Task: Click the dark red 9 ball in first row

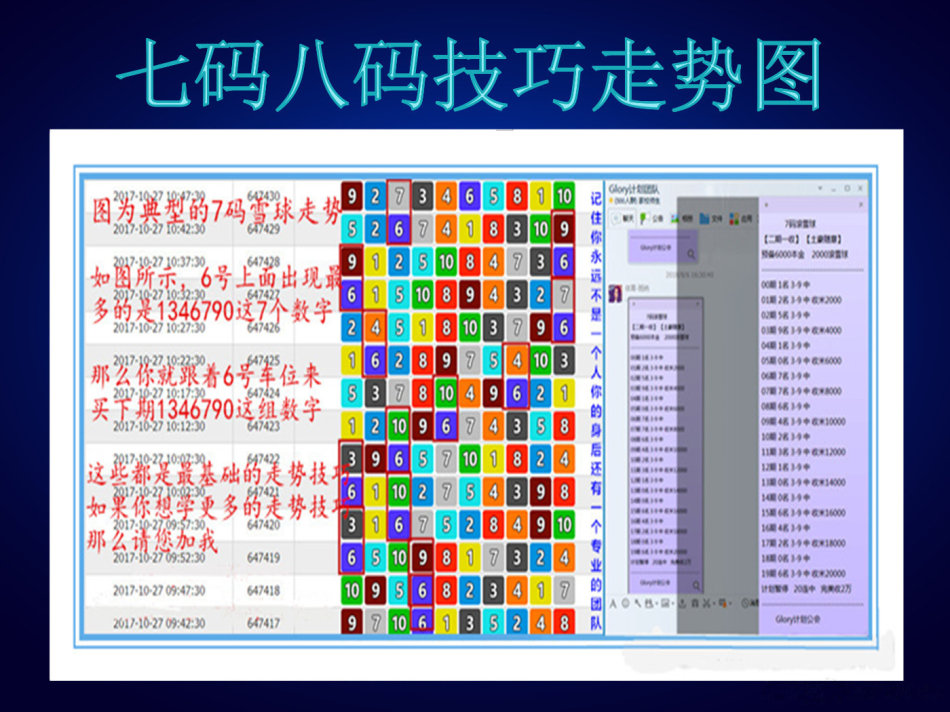Action: [x=352, y=196]
